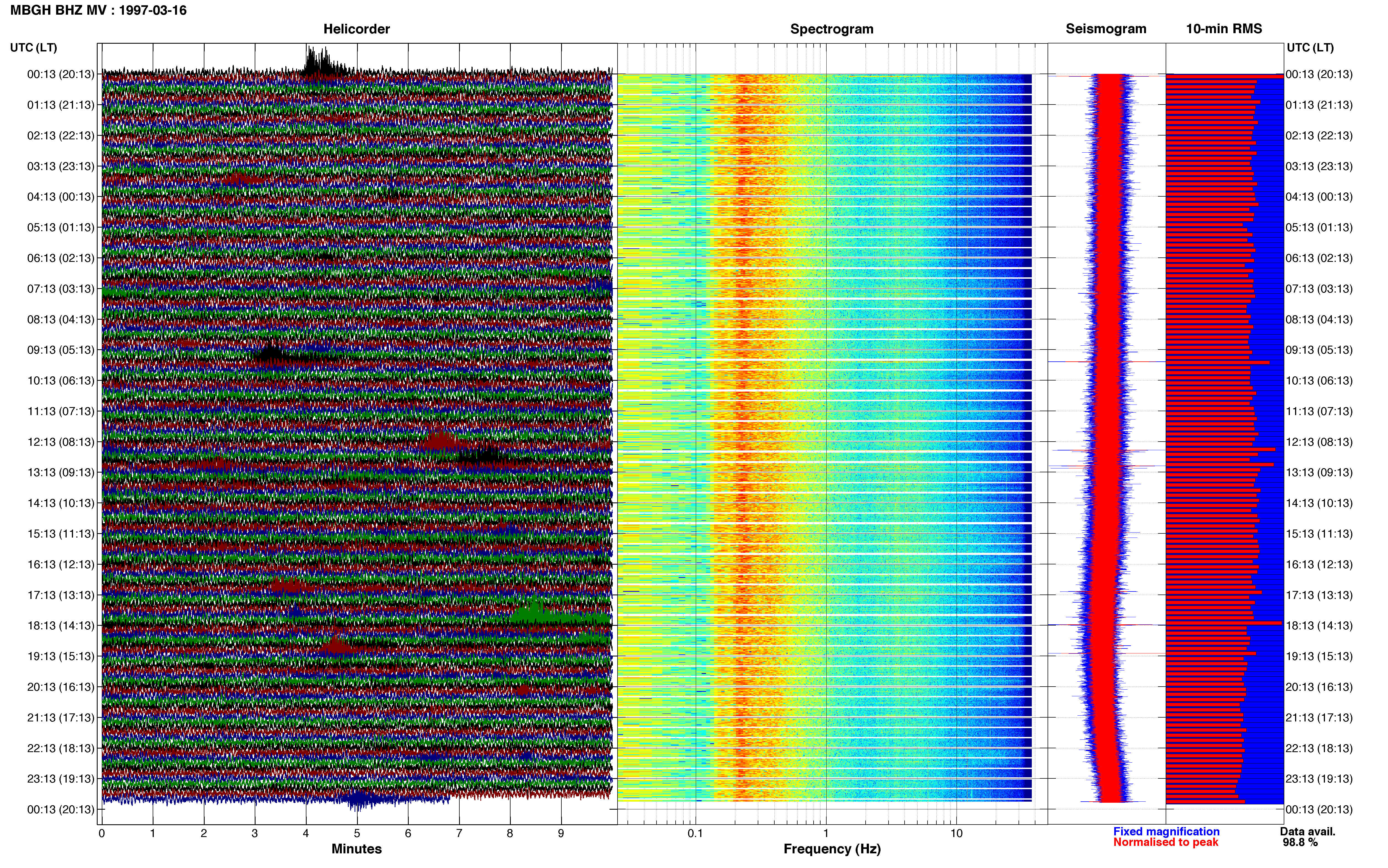Click the 'Spectrogram' panel heading
Viewport: 1388px width, 868px height.
831,29
